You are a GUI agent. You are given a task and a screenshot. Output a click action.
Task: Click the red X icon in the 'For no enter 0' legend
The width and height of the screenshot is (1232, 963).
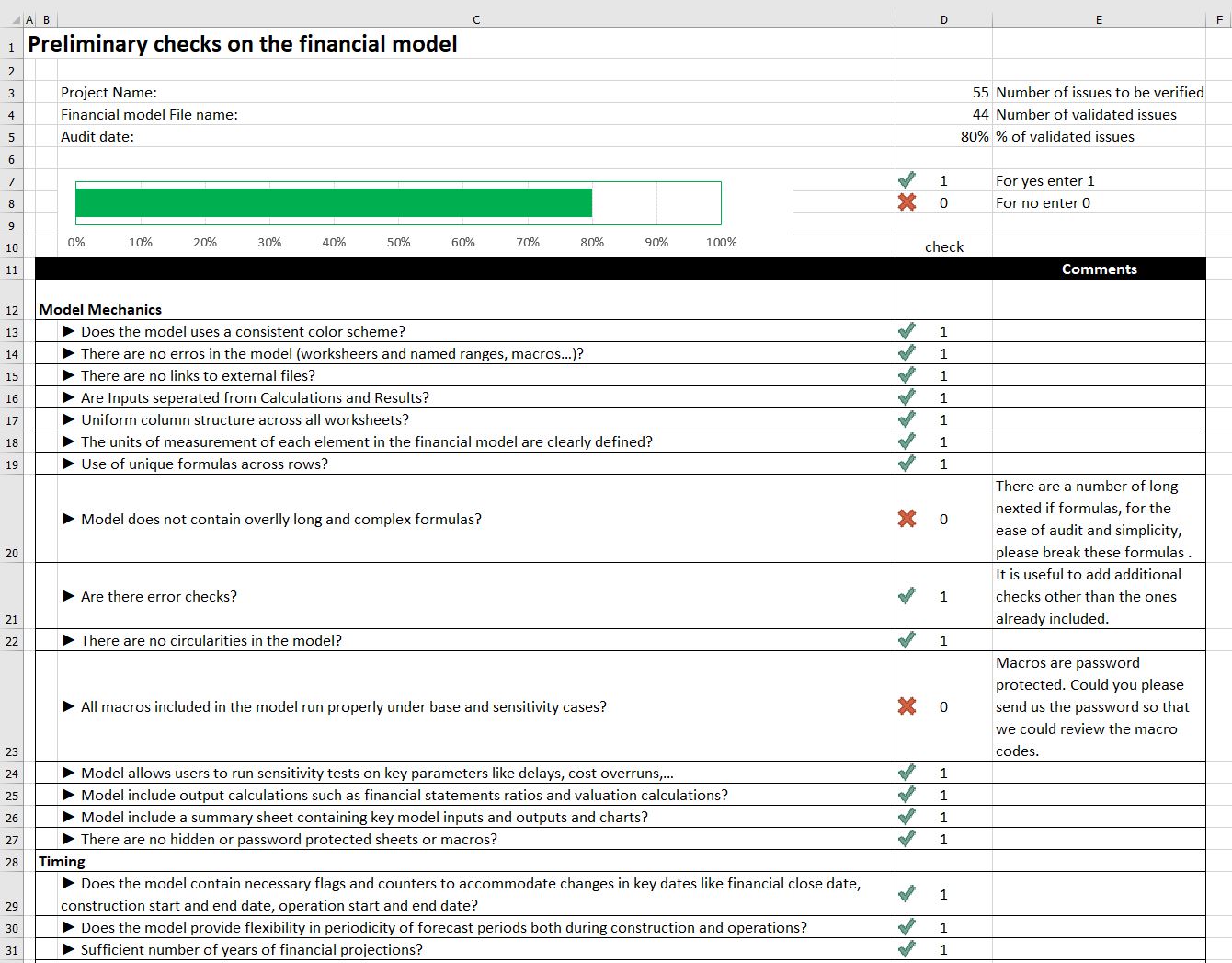click(x=907, y=202)
